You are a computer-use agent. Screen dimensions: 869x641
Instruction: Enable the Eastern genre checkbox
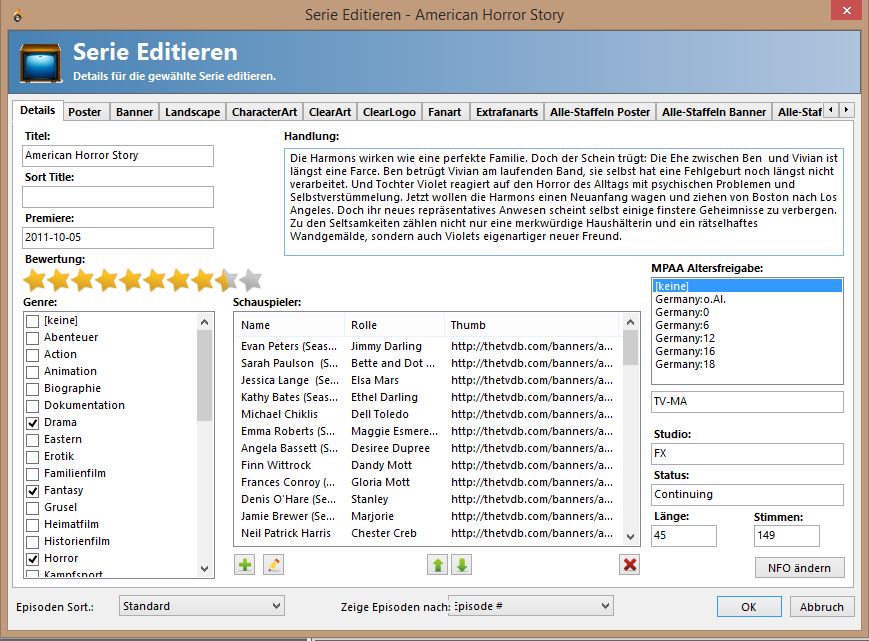[x=33, y=440]
